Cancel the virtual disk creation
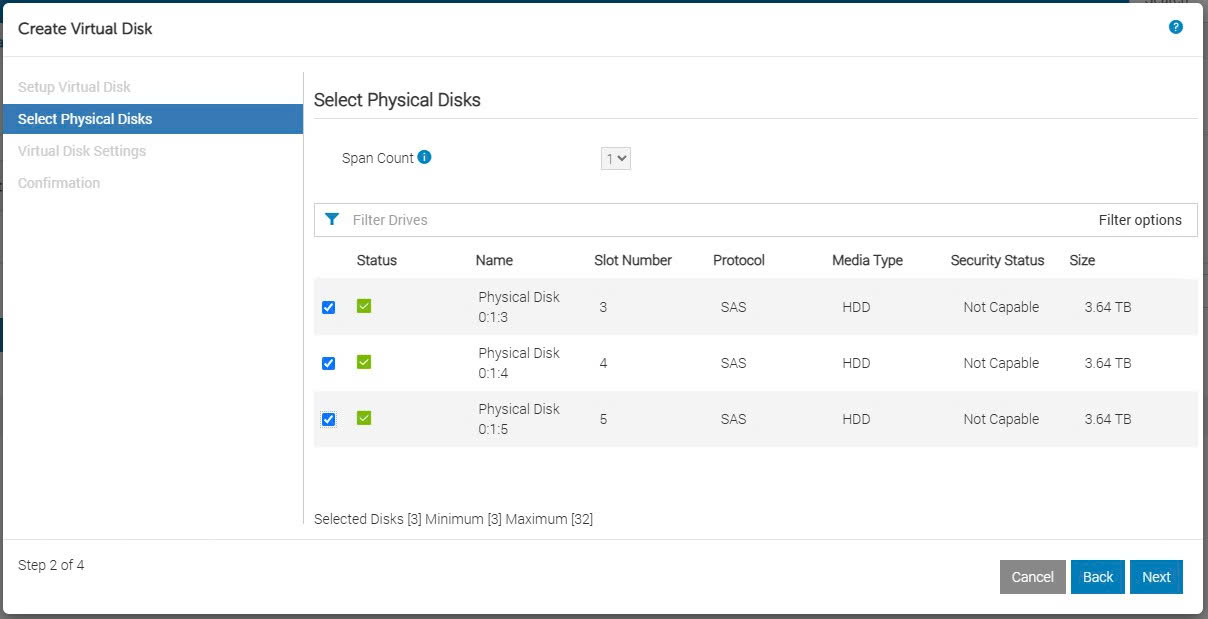This screenshot has width=1208, height=619. click(x=1032, y=577)
